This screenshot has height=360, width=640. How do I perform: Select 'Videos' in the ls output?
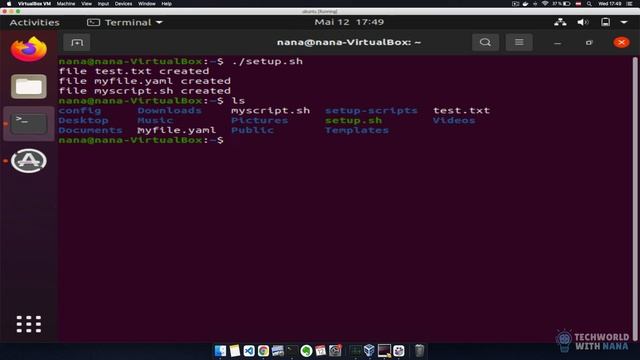point(454,120)
